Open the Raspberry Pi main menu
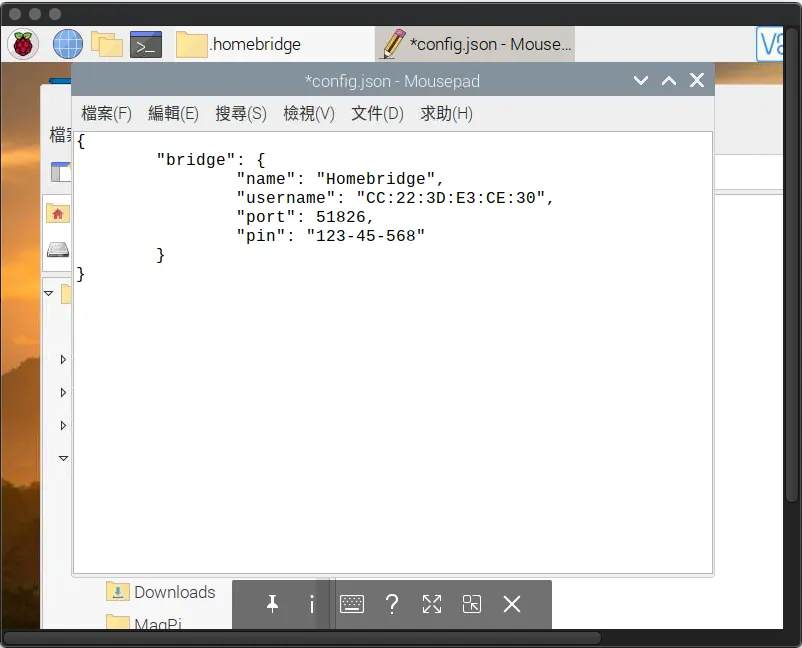Viewport: 802px width, 648px height. coord(23,44)
